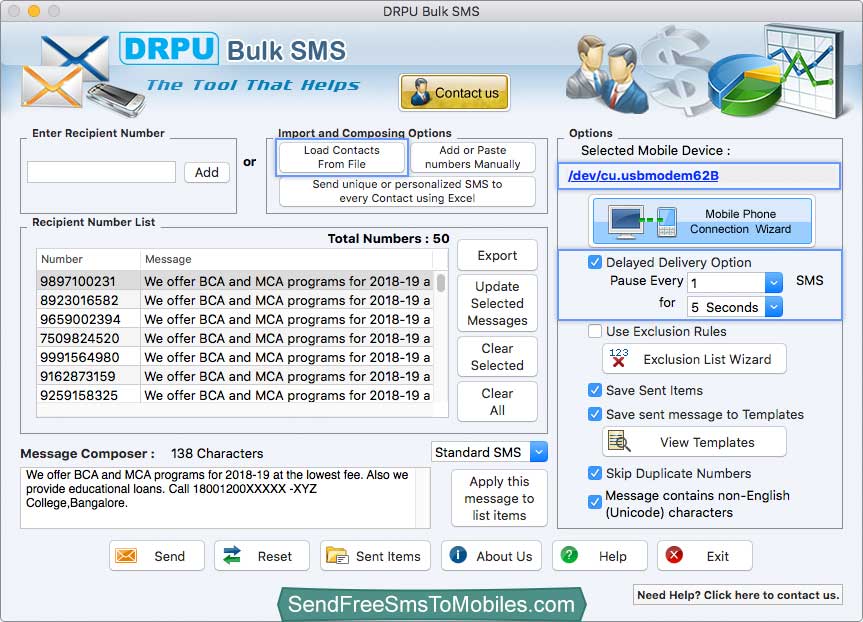Screen dimensions: 863x622
Task: Click the green Help question icon
Action: click(x=569, y=556)
